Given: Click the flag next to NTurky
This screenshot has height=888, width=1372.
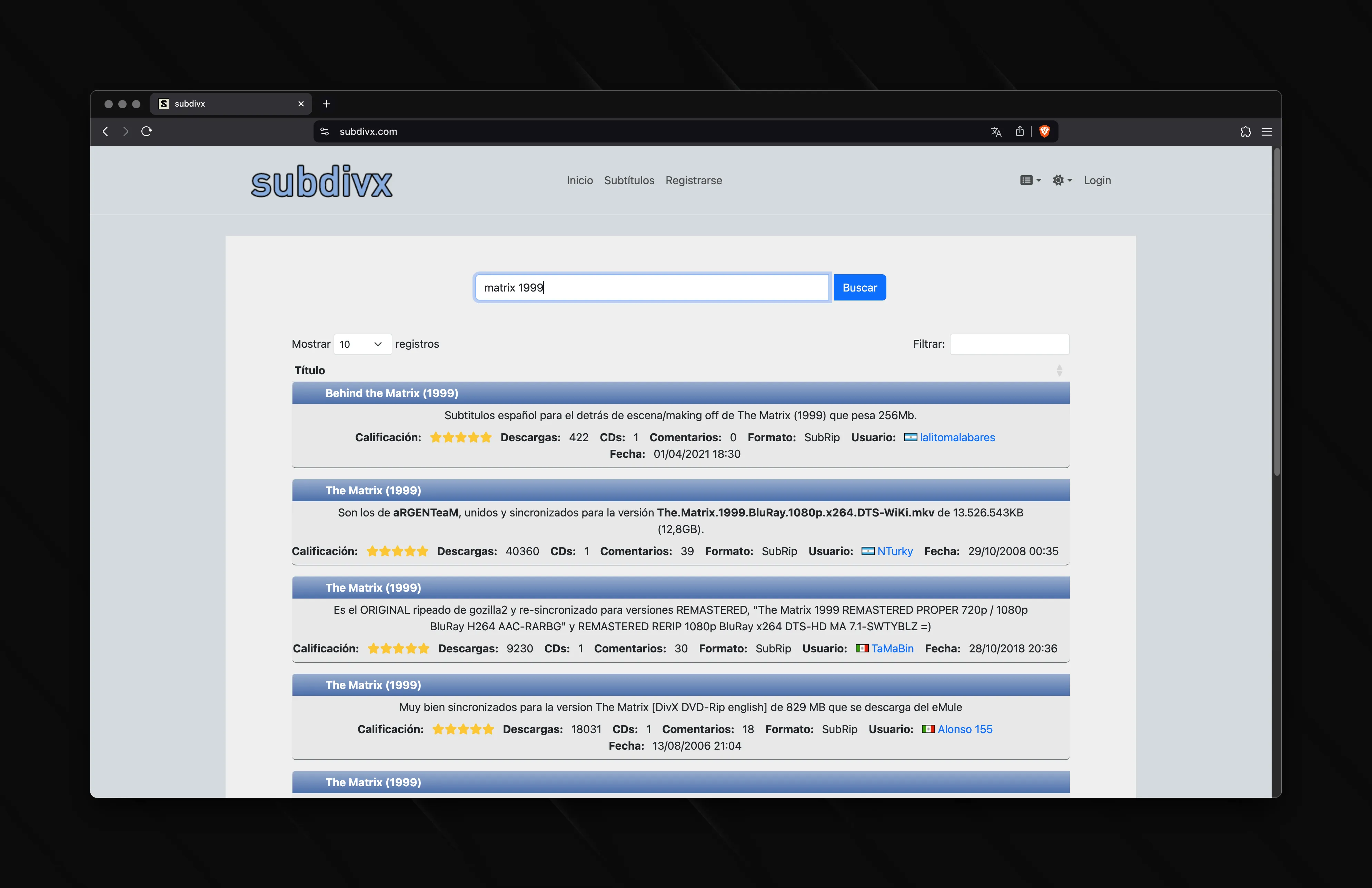Looking at the screenshot, I should (x=868, y=551).
